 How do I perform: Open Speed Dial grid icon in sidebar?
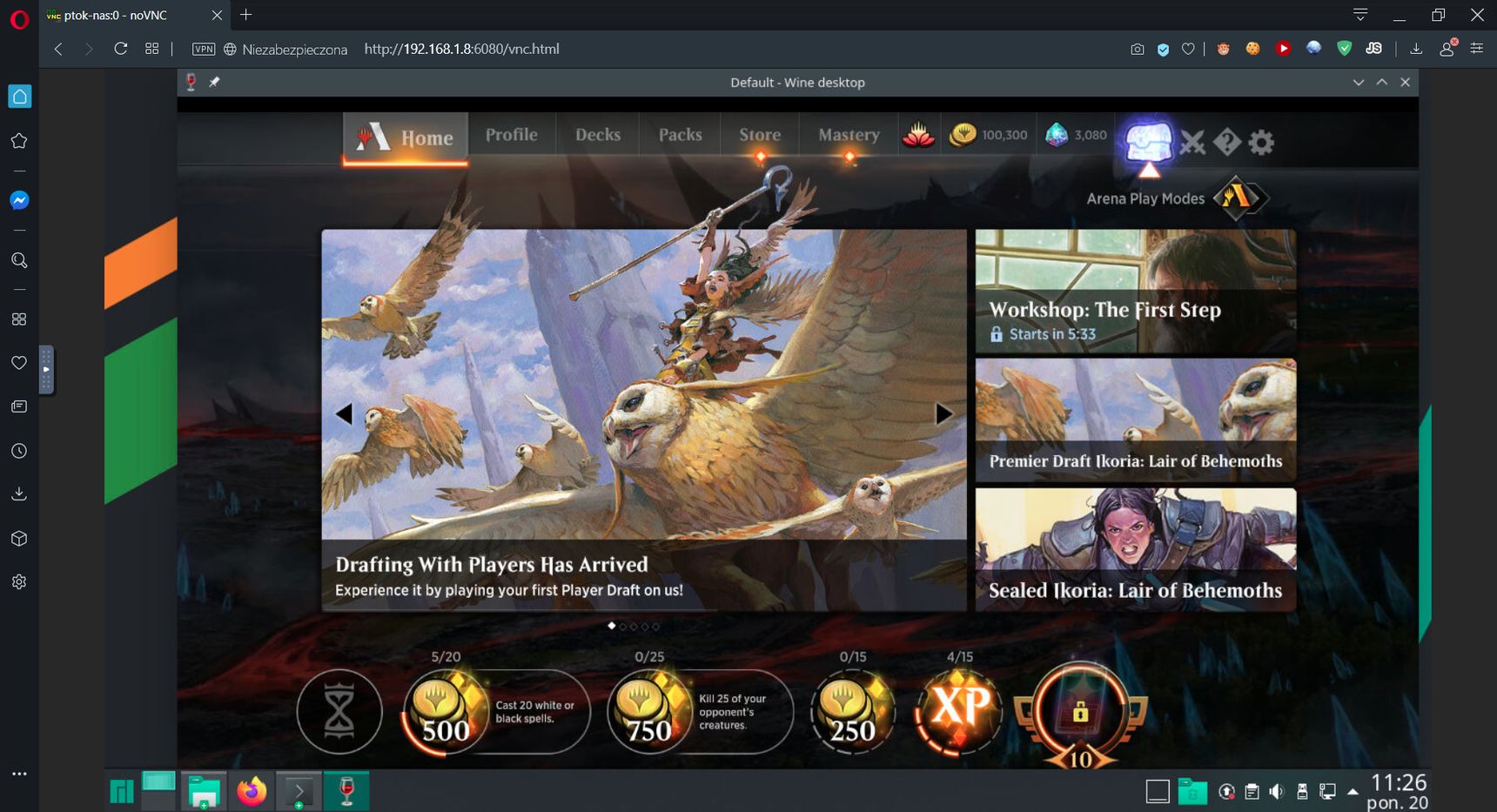pyautogui.click(x=19, y=319)
